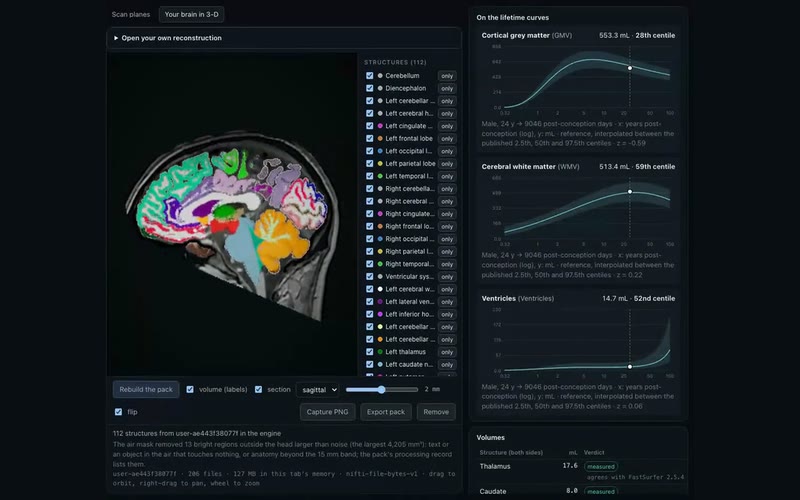Expand Open your own reconstruction section
Viewport: 800px width, 500px height.
click(284, 38)
